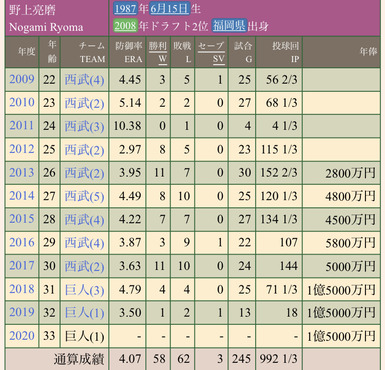Viewport: 385px width, 370px height.
Task: Select the Nogami Ryoma romanized name
Action: point(46,27)
